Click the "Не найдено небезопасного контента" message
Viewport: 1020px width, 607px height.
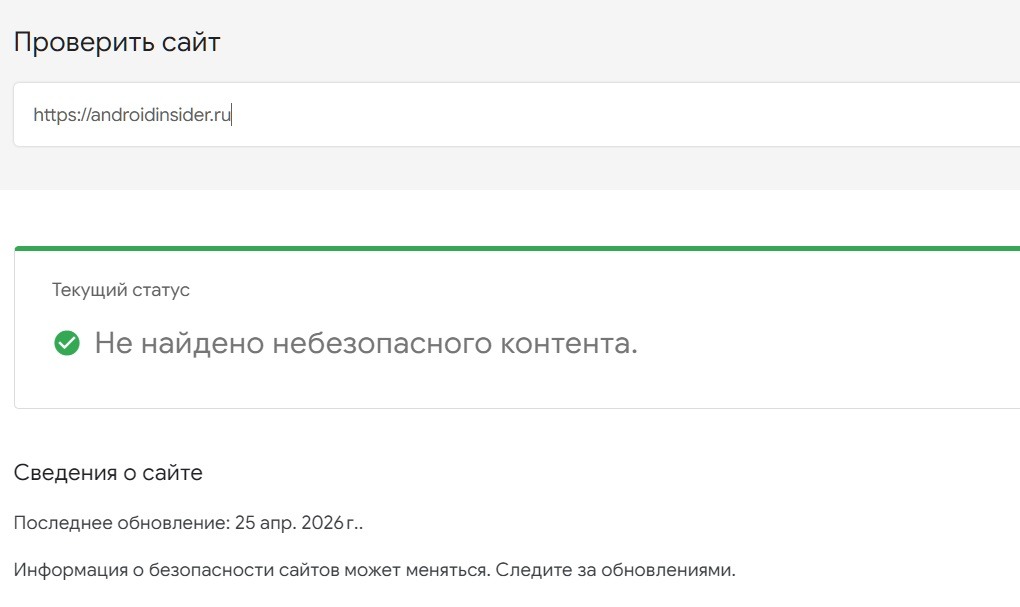click(x=366, y=344)
